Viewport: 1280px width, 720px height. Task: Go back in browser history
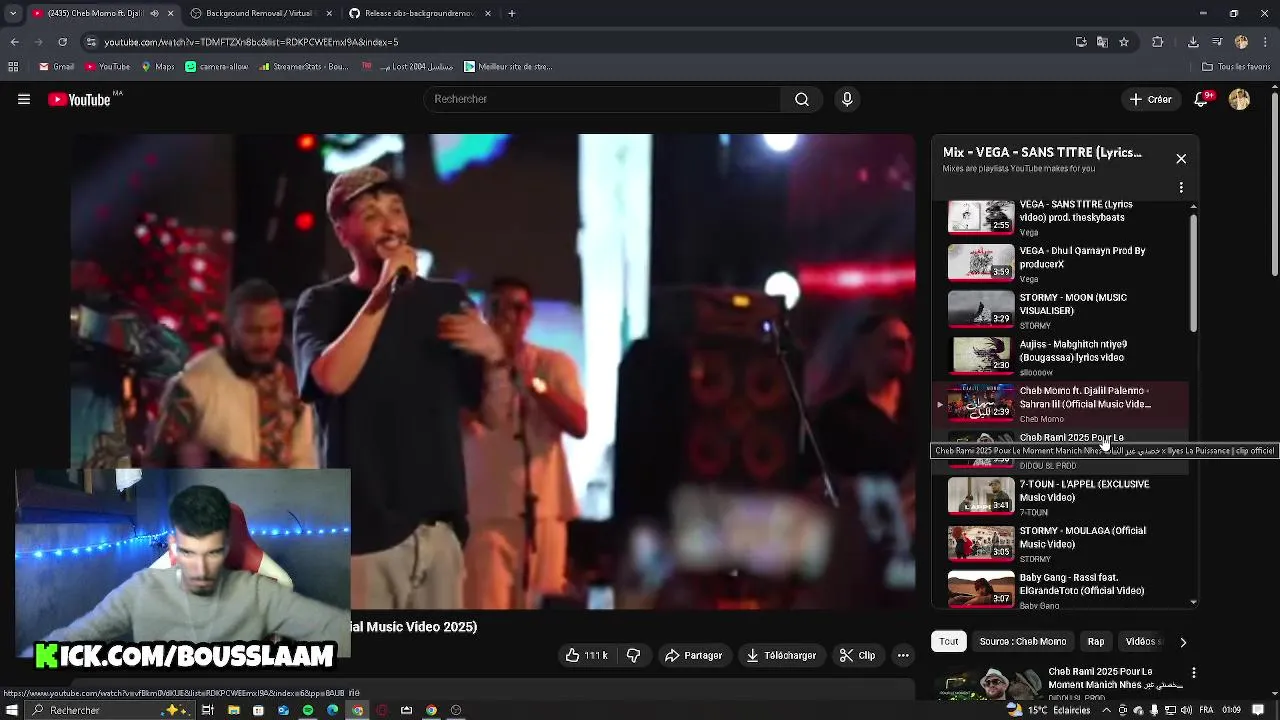(14, 42)
